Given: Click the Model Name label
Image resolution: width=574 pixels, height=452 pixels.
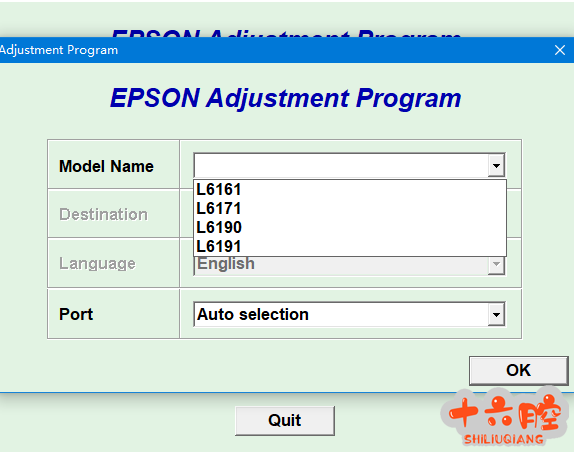Looking at the screenshot, I should click(106, 167).
